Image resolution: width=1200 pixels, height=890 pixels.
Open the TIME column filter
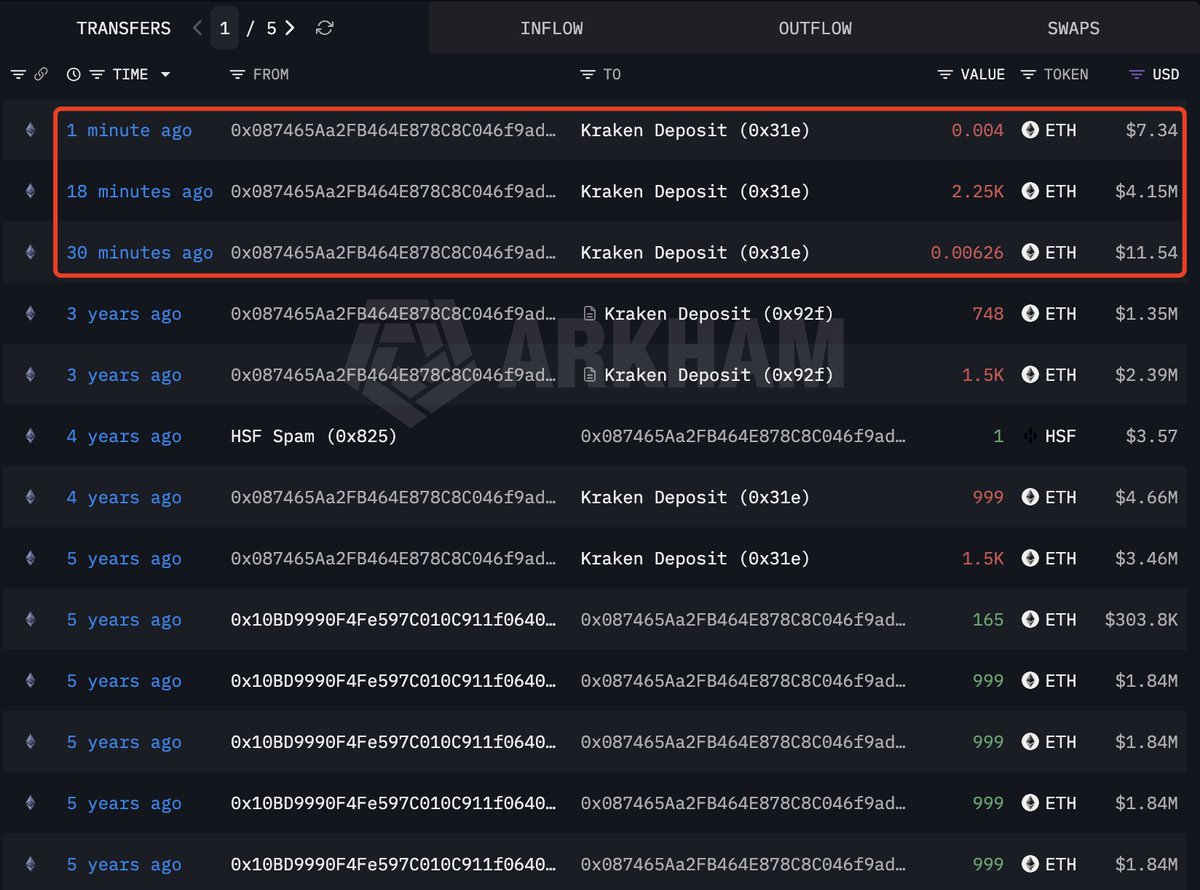point(97,74)
